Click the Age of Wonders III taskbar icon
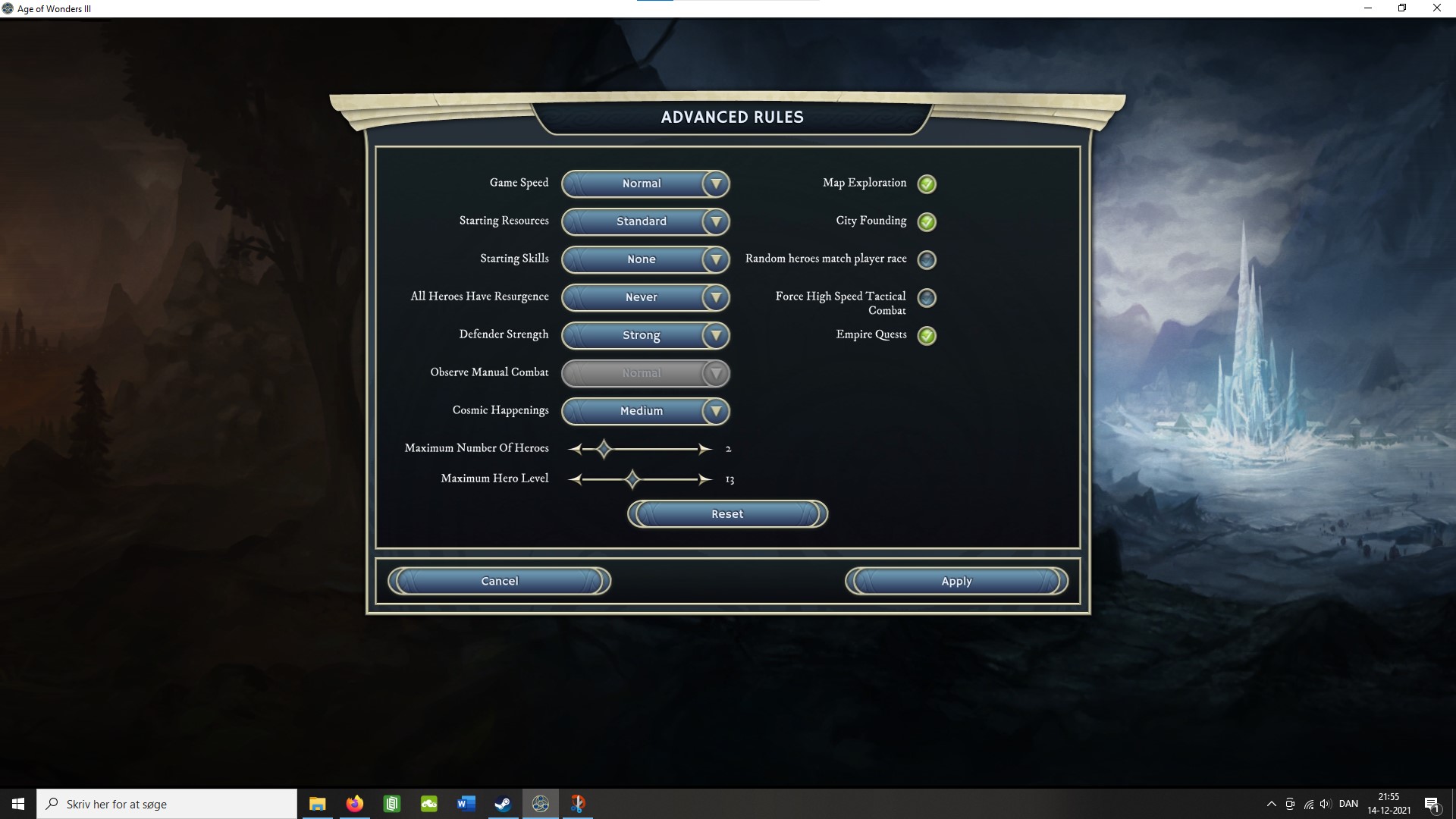The width and height of the screenshot is (1456, 819). [541, 804]
